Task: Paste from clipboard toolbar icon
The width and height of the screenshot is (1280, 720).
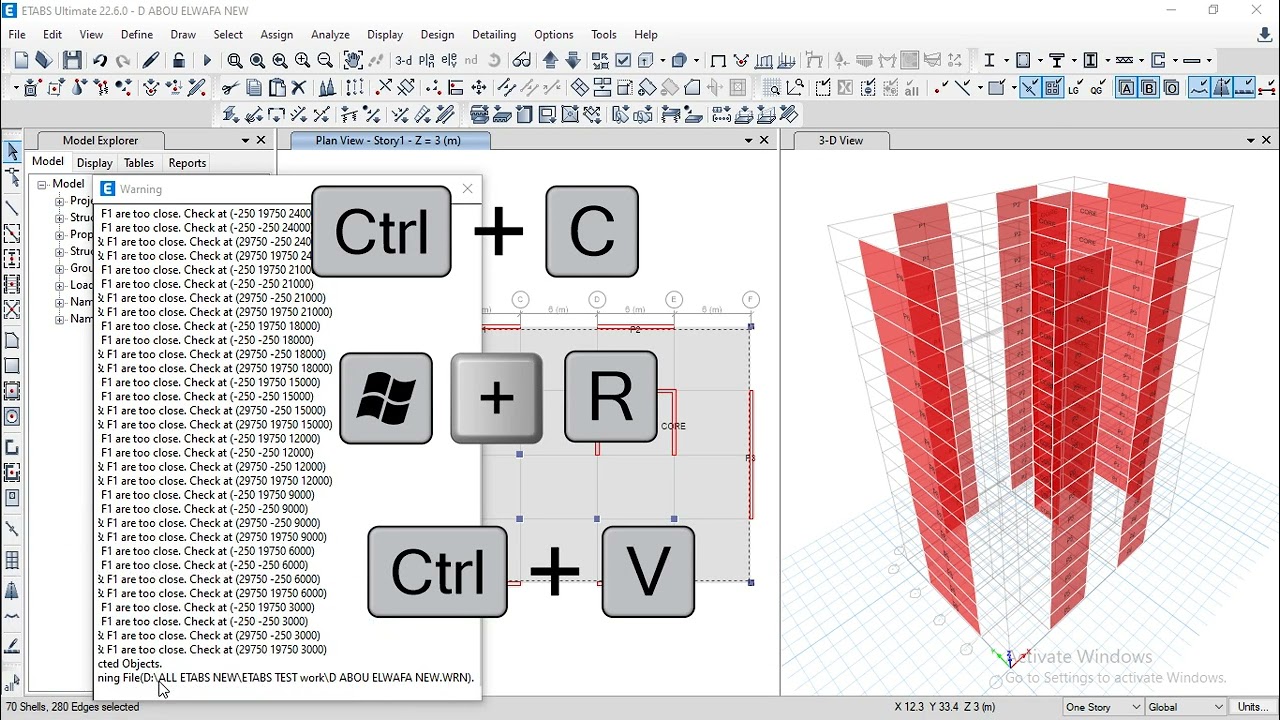Action: [x=277, y=88]
